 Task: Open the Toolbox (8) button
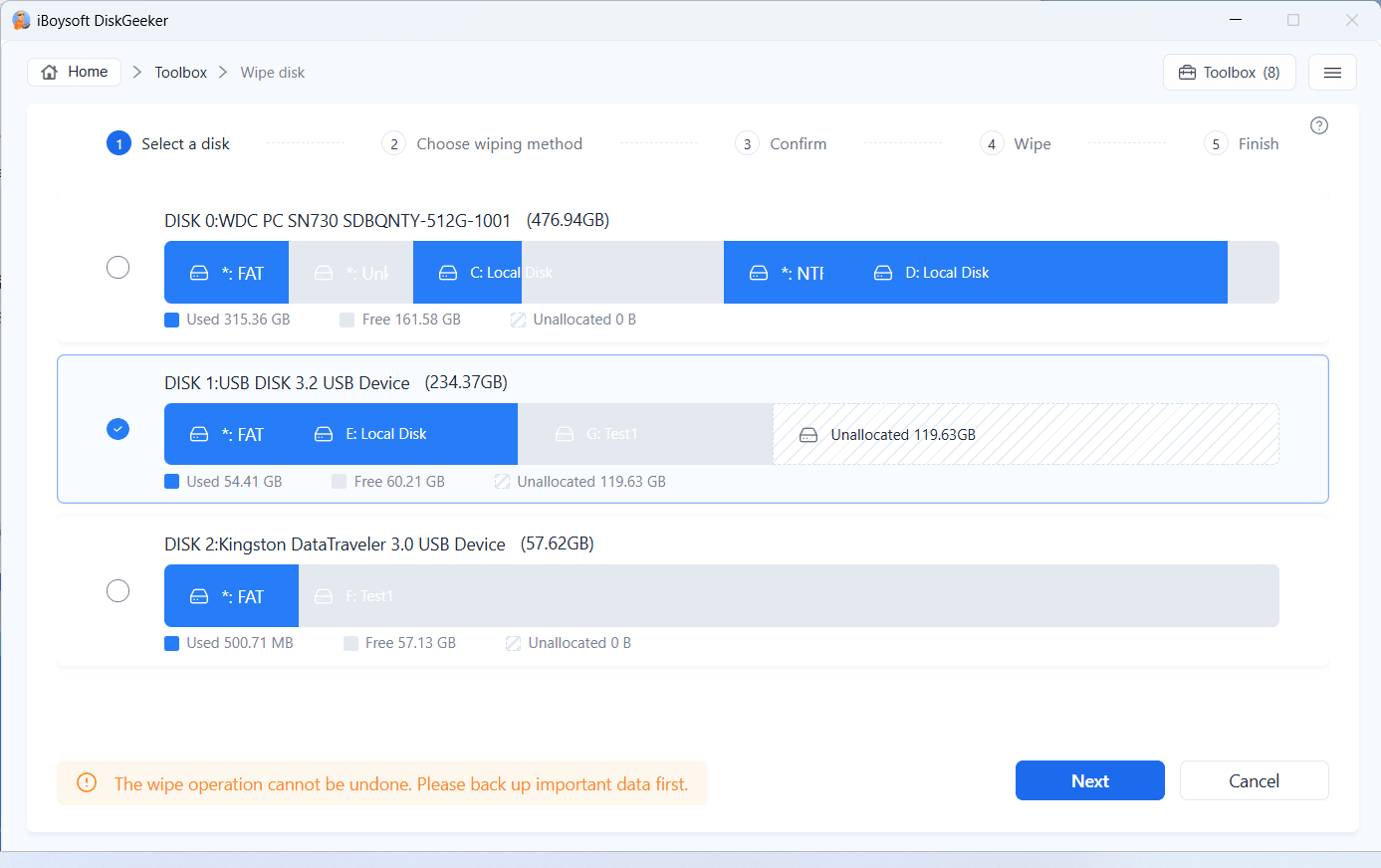coord(1230,73)
